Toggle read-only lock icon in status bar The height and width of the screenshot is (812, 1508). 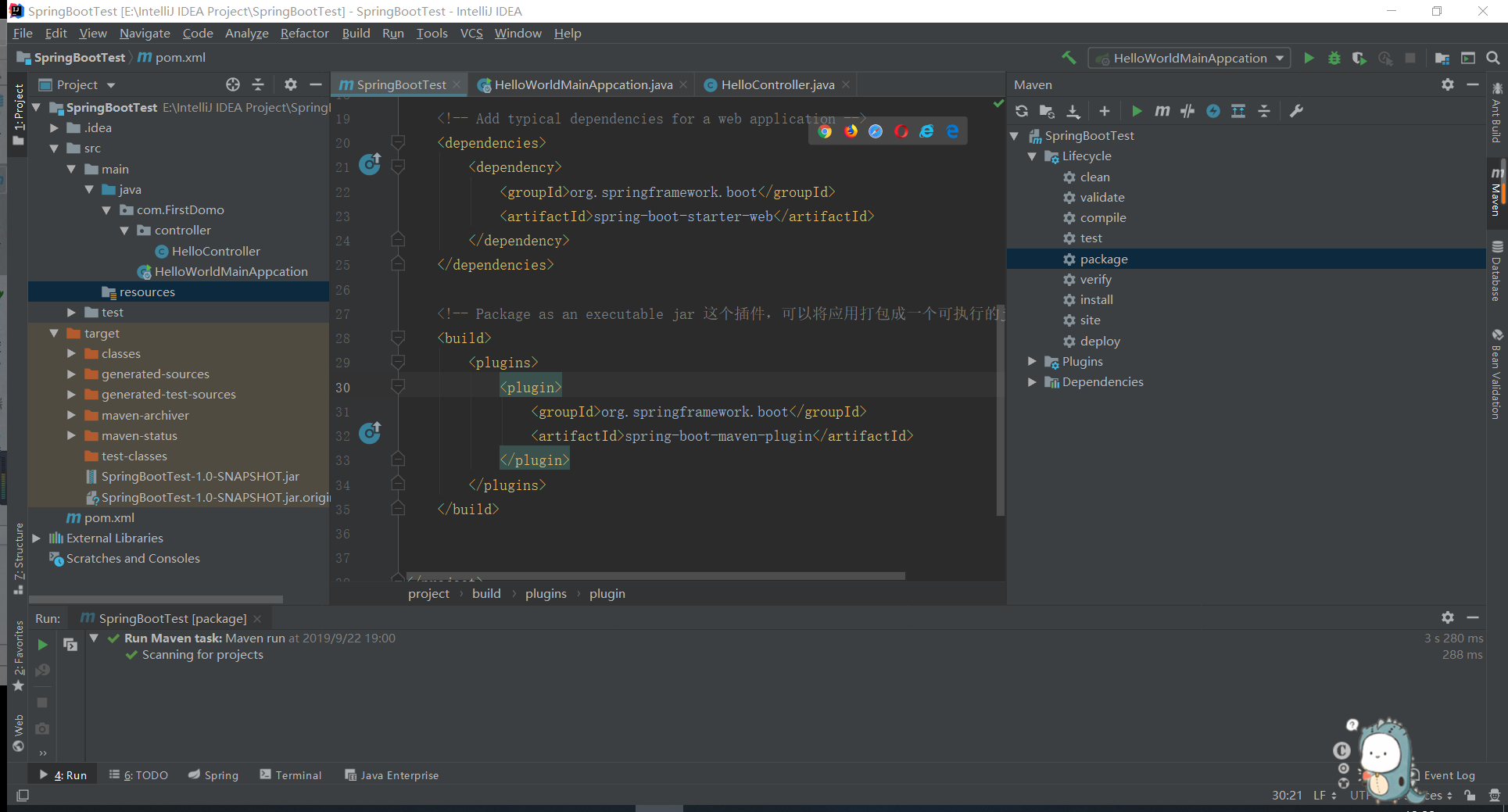pos(1470,796)
